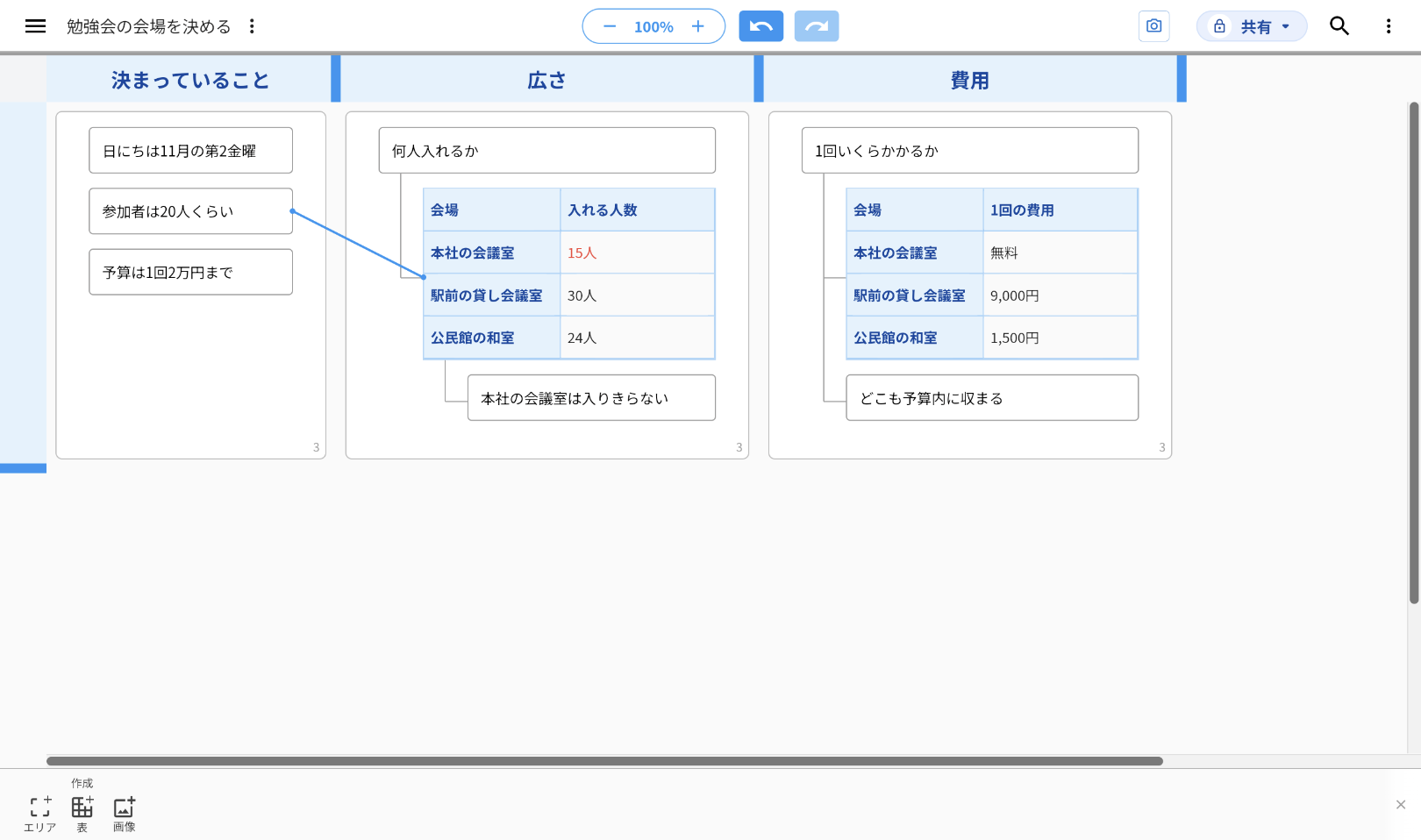This screenshot has width=1421, height=840.
Task: Select the 広さ column header
Action: pos(547,80)
